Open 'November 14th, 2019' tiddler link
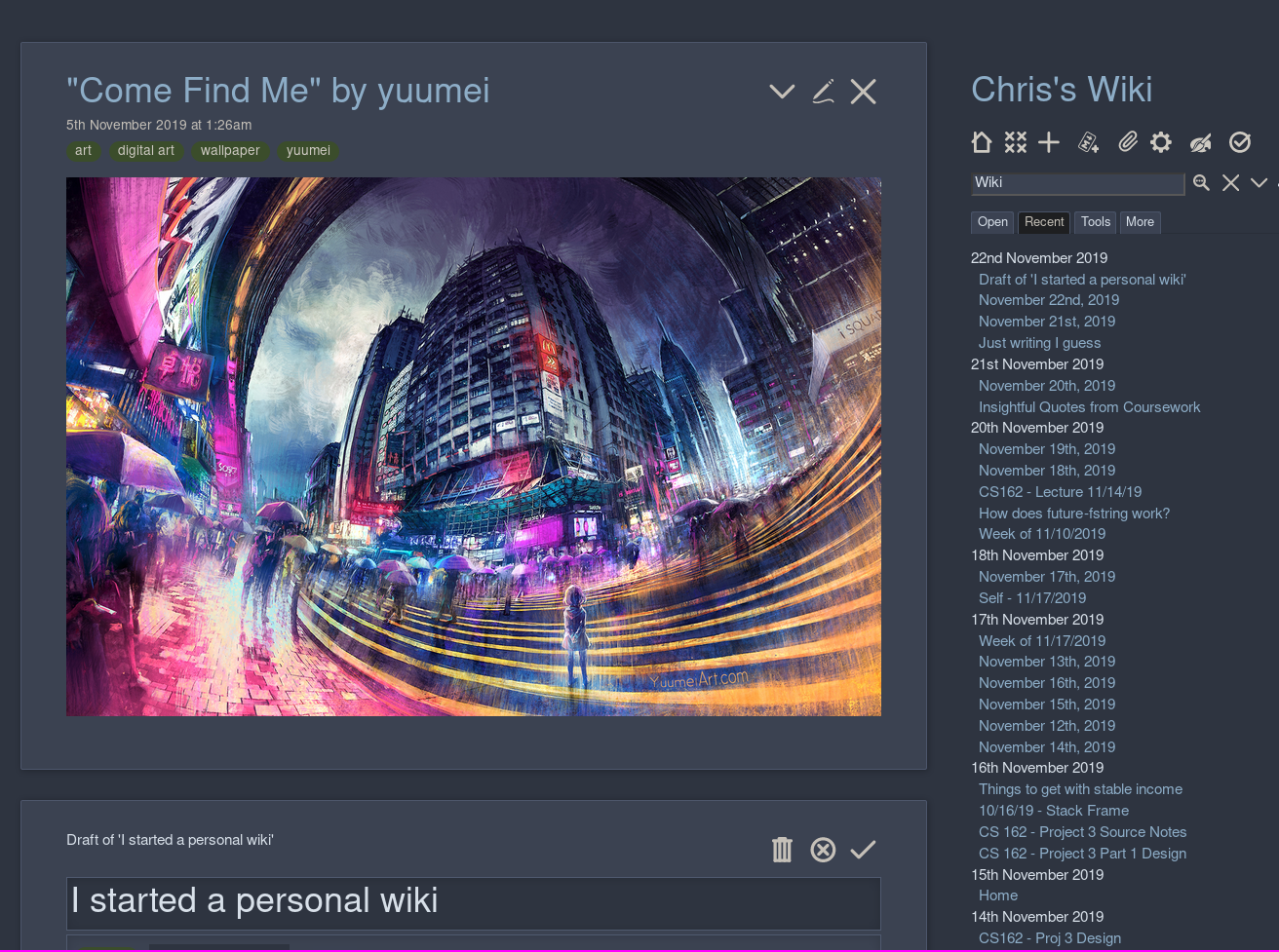Viewport: 1279px width, 952px height. pyautogui.click(x=1047, y=747)
